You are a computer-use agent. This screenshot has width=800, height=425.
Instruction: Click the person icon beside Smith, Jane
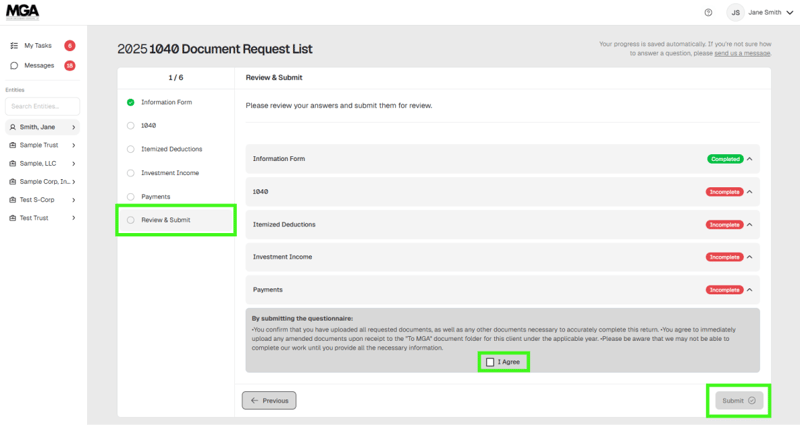pos(13,127)
